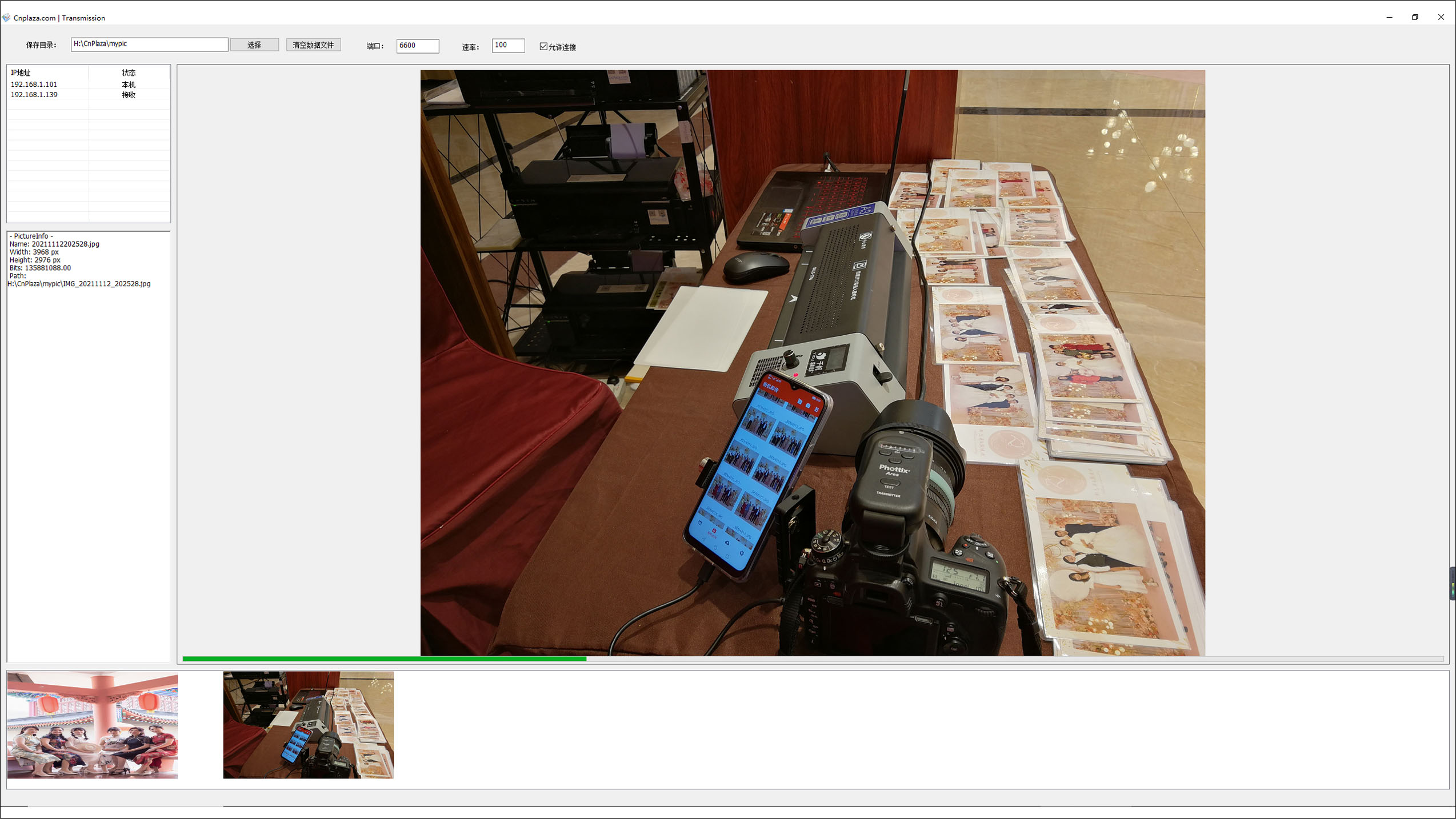Click the 选择 browse button

(254, 45)
